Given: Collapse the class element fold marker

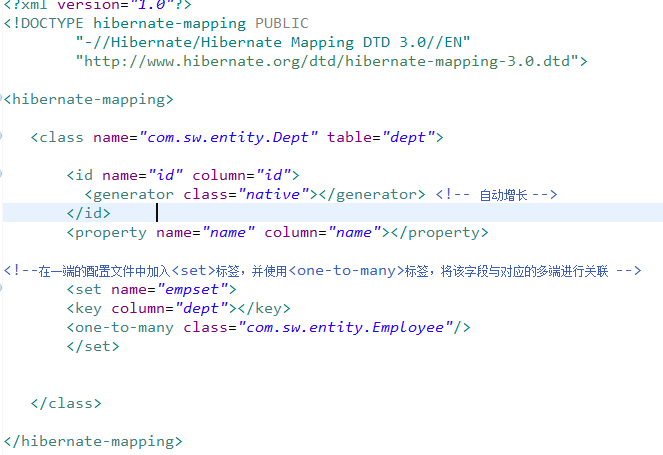Looking at the screenshot, I should click(1, 136).
